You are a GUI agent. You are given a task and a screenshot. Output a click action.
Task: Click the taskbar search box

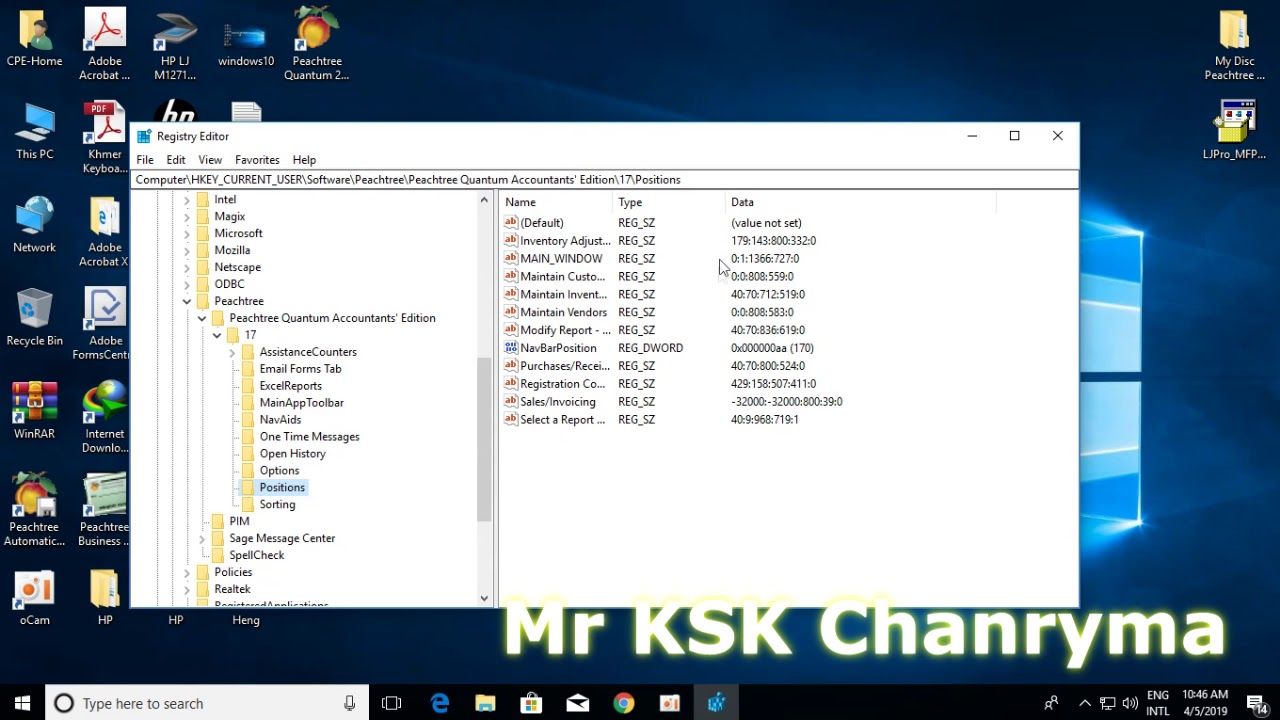208,703
